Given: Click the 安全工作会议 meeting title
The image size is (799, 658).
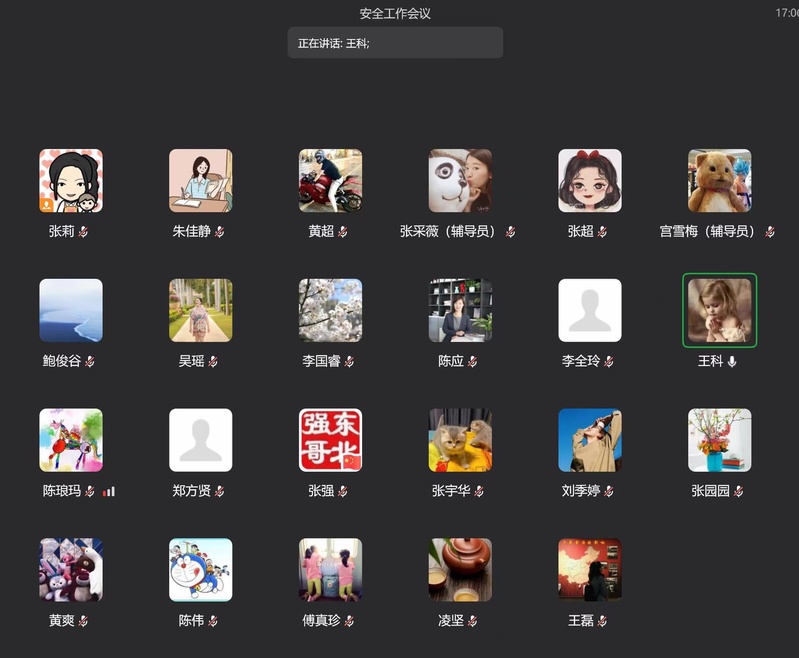Looking at the screenshot, I should pos(395,14).
